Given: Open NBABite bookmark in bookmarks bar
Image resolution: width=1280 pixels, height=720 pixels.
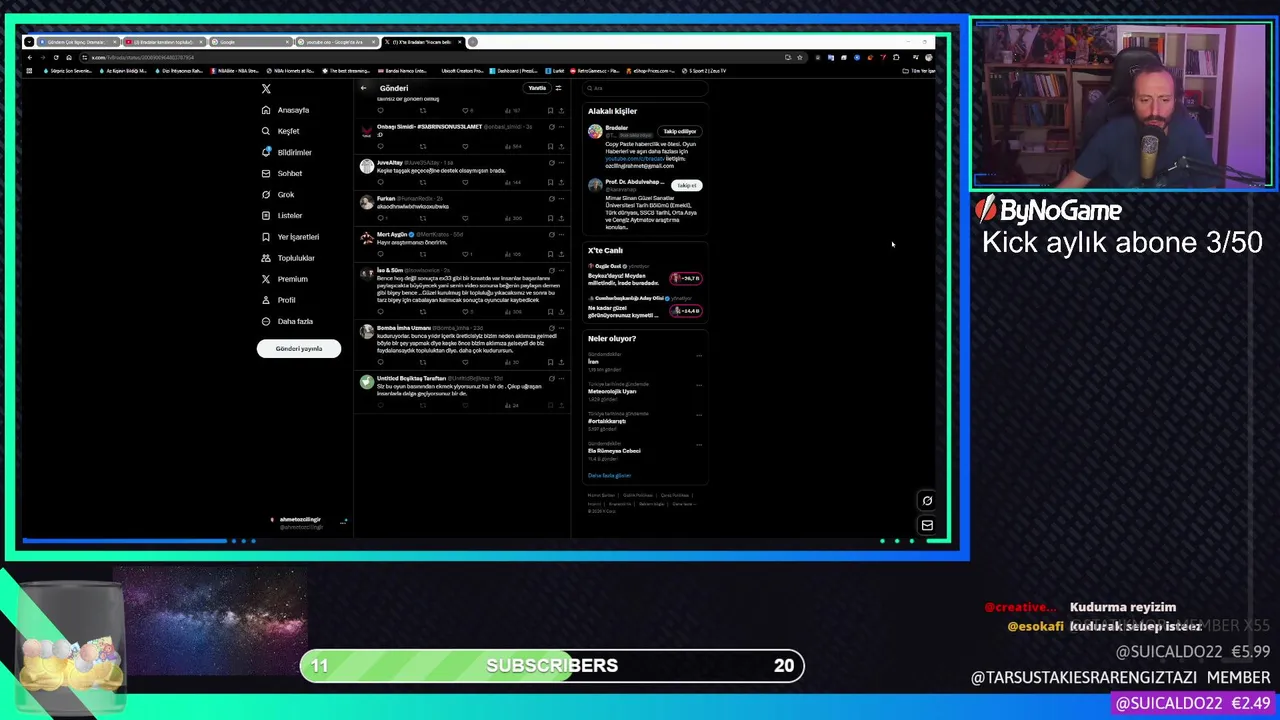Looking at the screenshot, I should coord(236,71).
